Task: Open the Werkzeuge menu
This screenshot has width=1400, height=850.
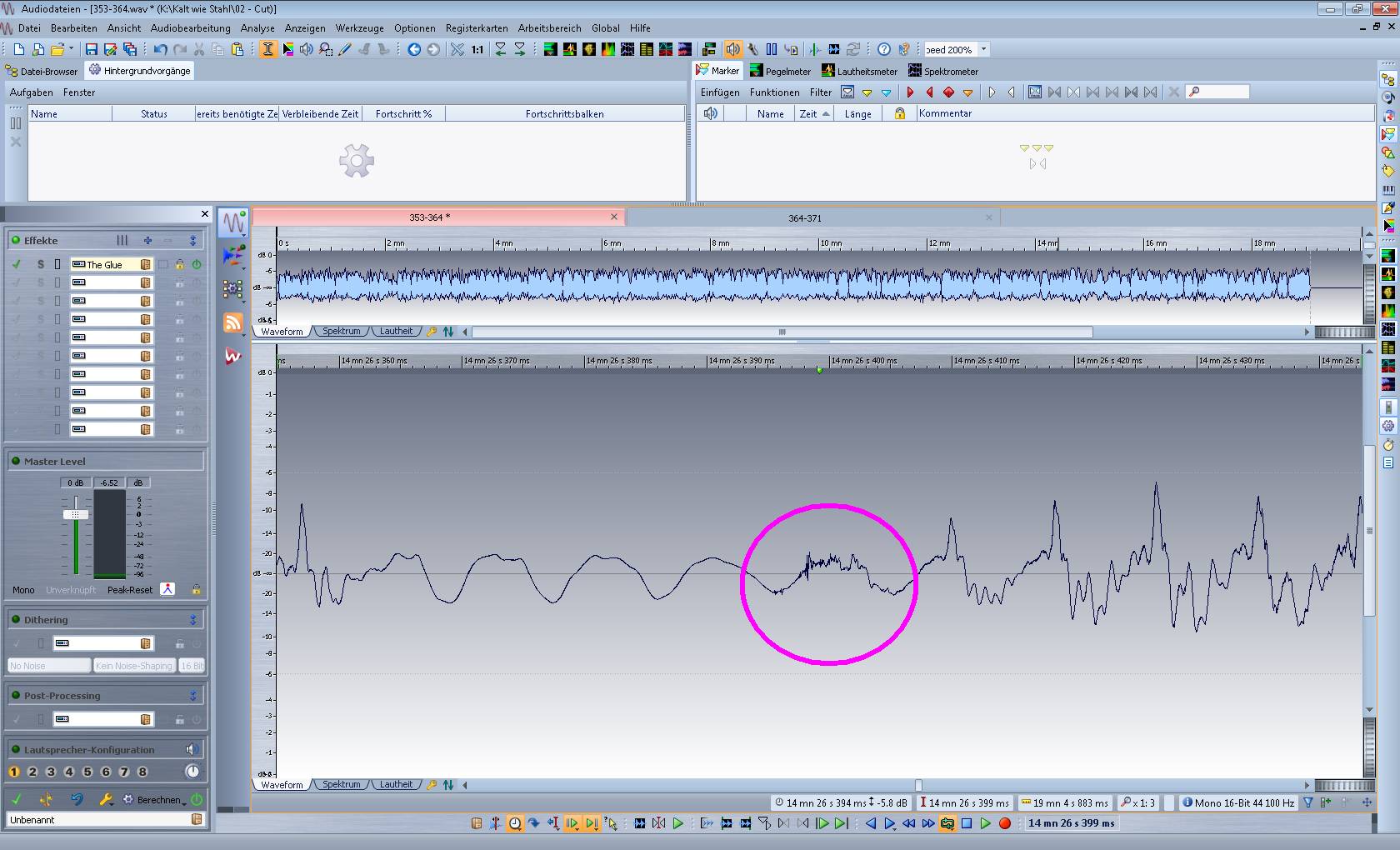Action: coord(359,28)
